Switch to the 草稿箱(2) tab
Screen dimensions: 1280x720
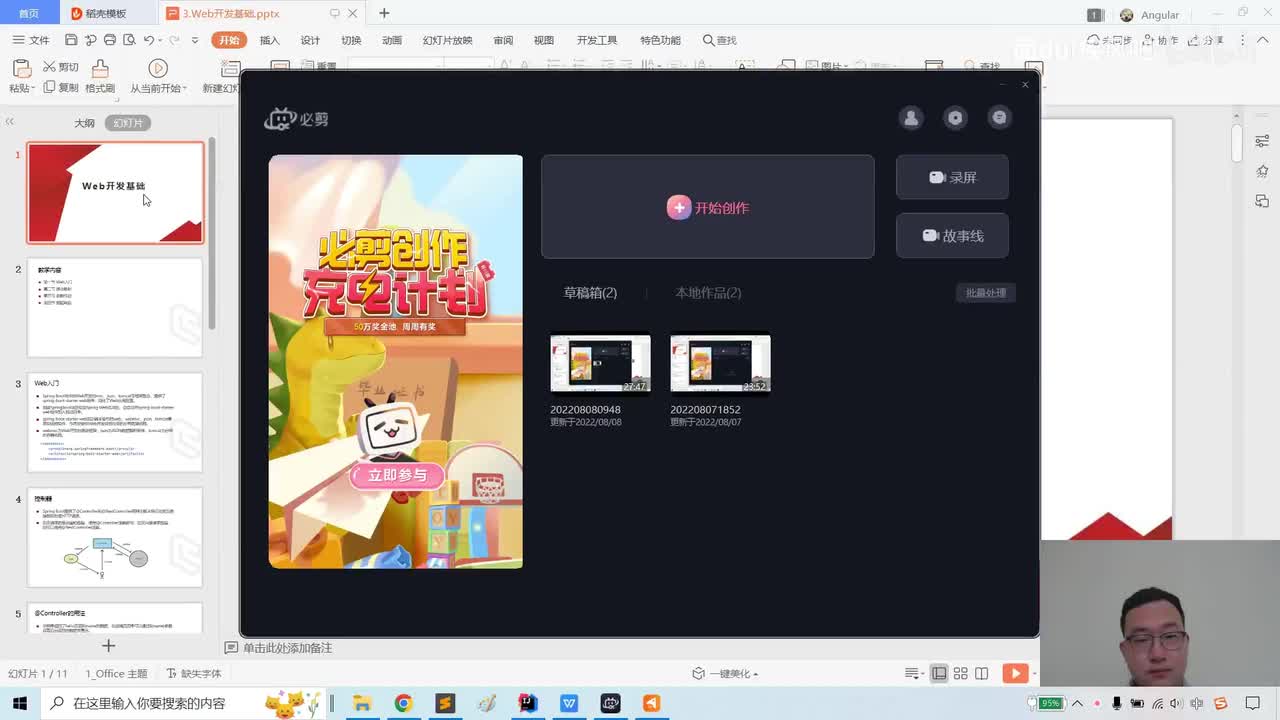pos(590,293)
